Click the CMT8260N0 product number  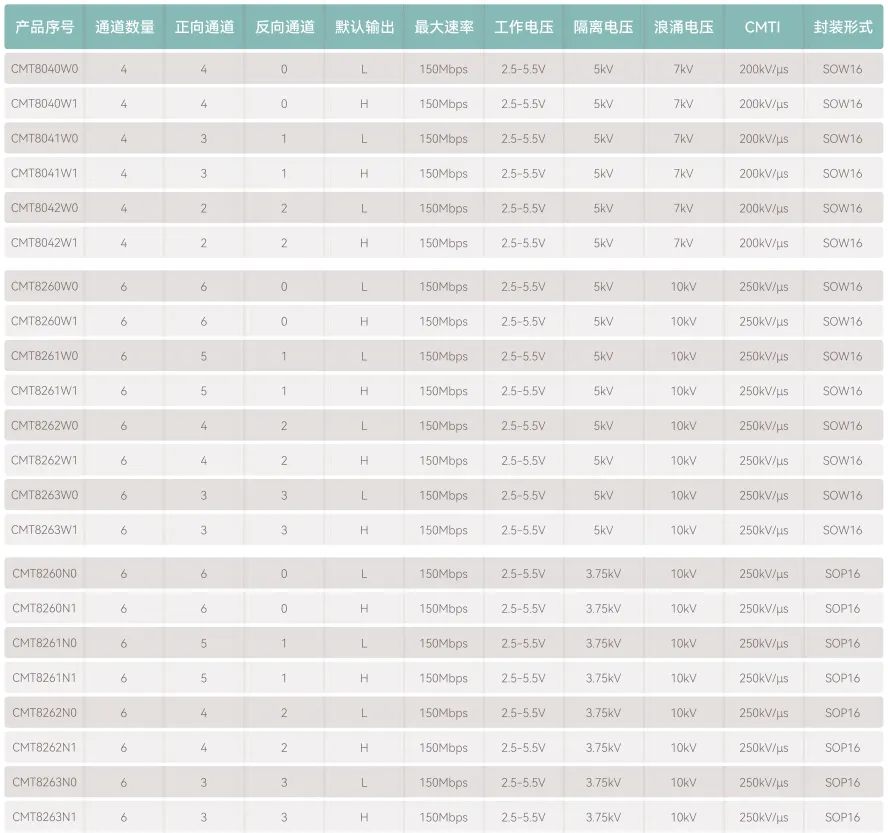(44, 574)
